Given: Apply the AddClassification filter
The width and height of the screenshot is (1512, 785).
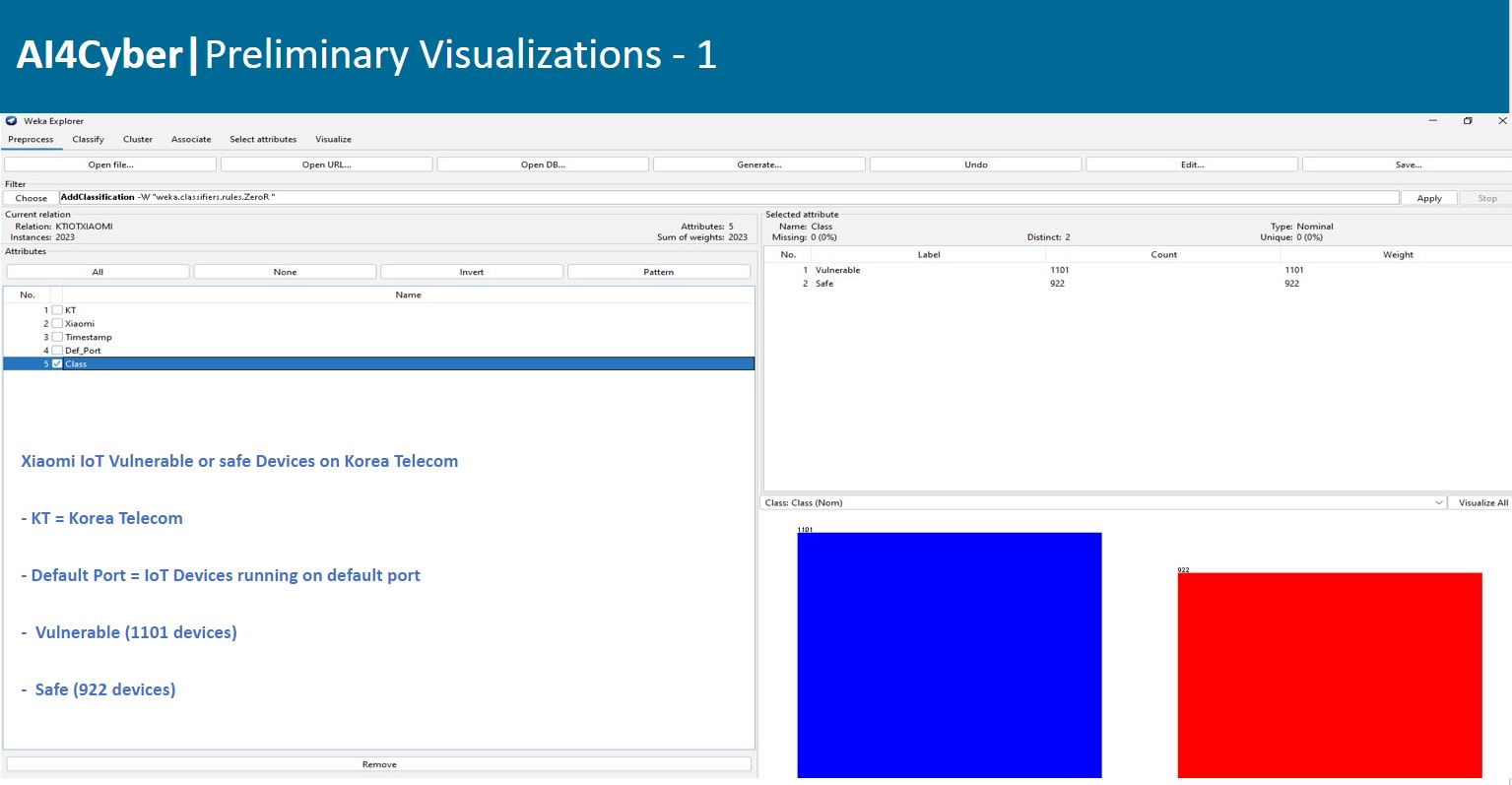Looking at the screenshot, I should click(x=1429, y=198).
